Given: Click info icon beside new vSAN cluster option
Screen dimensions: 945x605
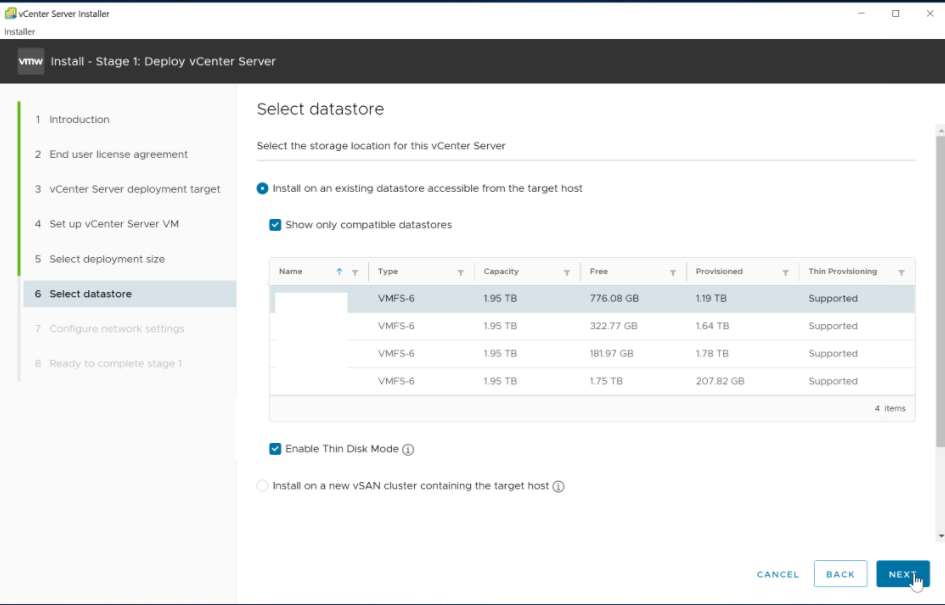Looking at the screenshot, I should 558,487.
